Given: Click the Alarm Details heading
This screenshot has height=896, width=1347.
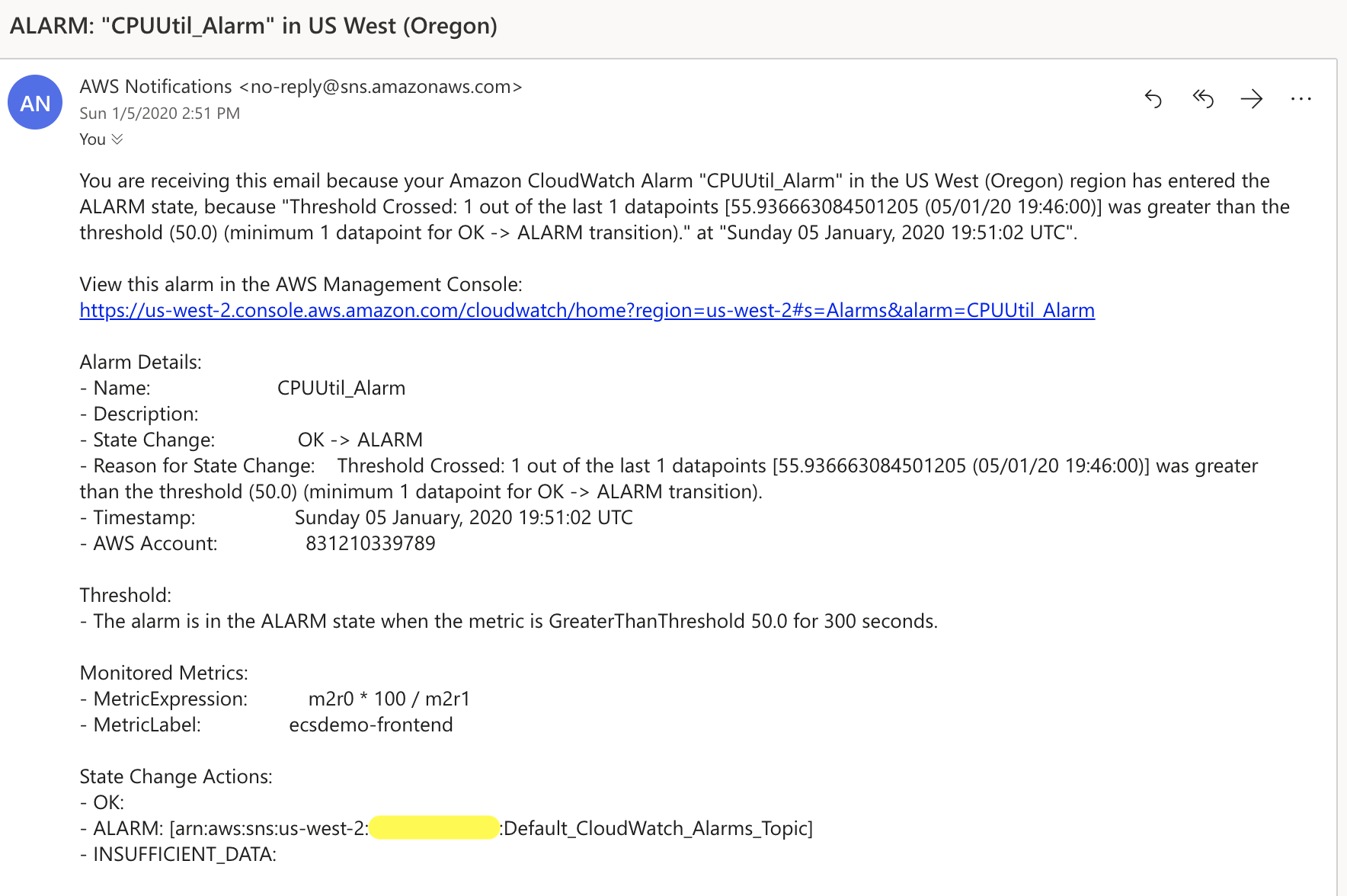Looking at the screenshot, I should [140, 363].
